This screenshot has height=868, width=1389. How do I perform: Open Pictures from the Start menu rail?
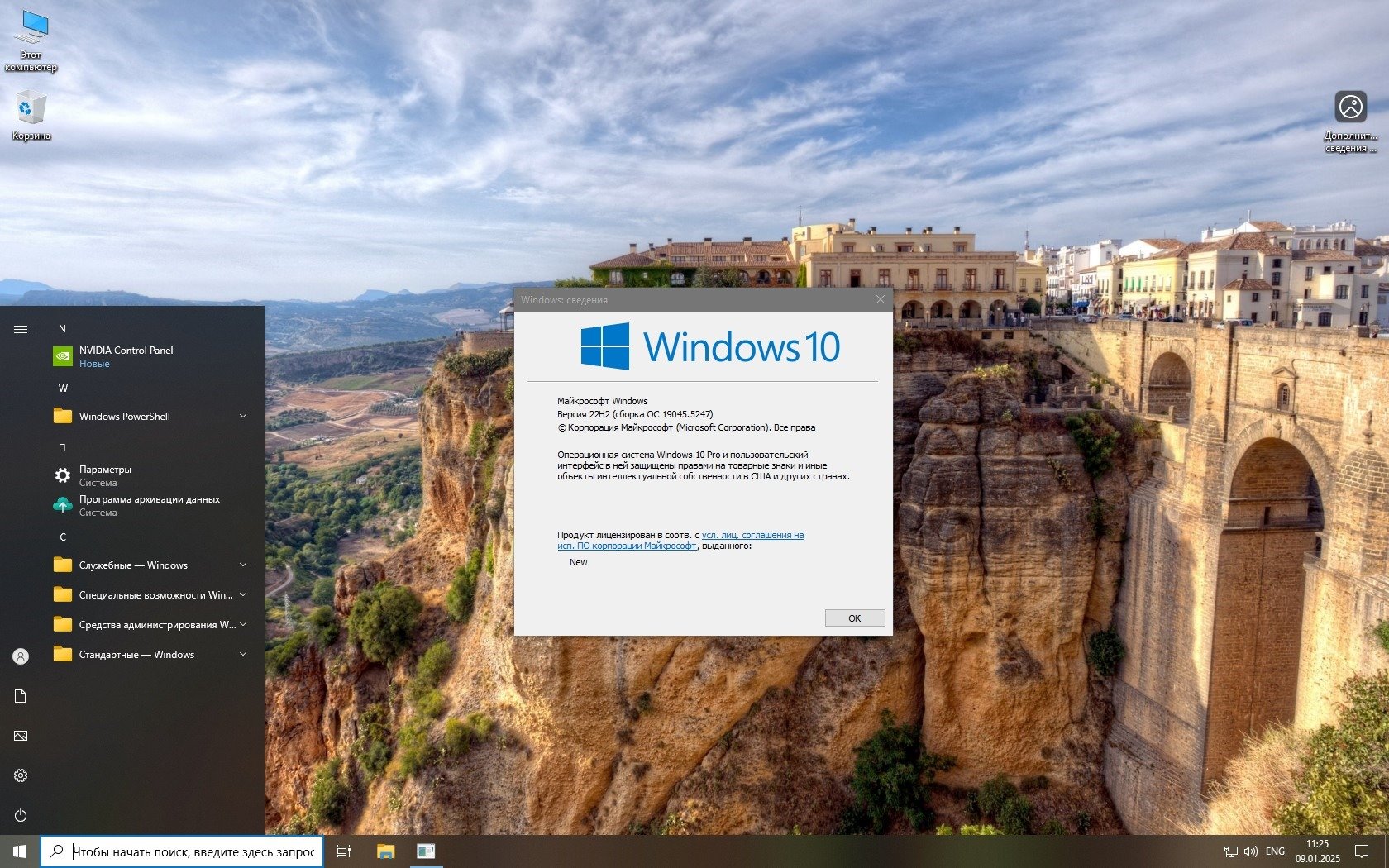pos(21,736)
